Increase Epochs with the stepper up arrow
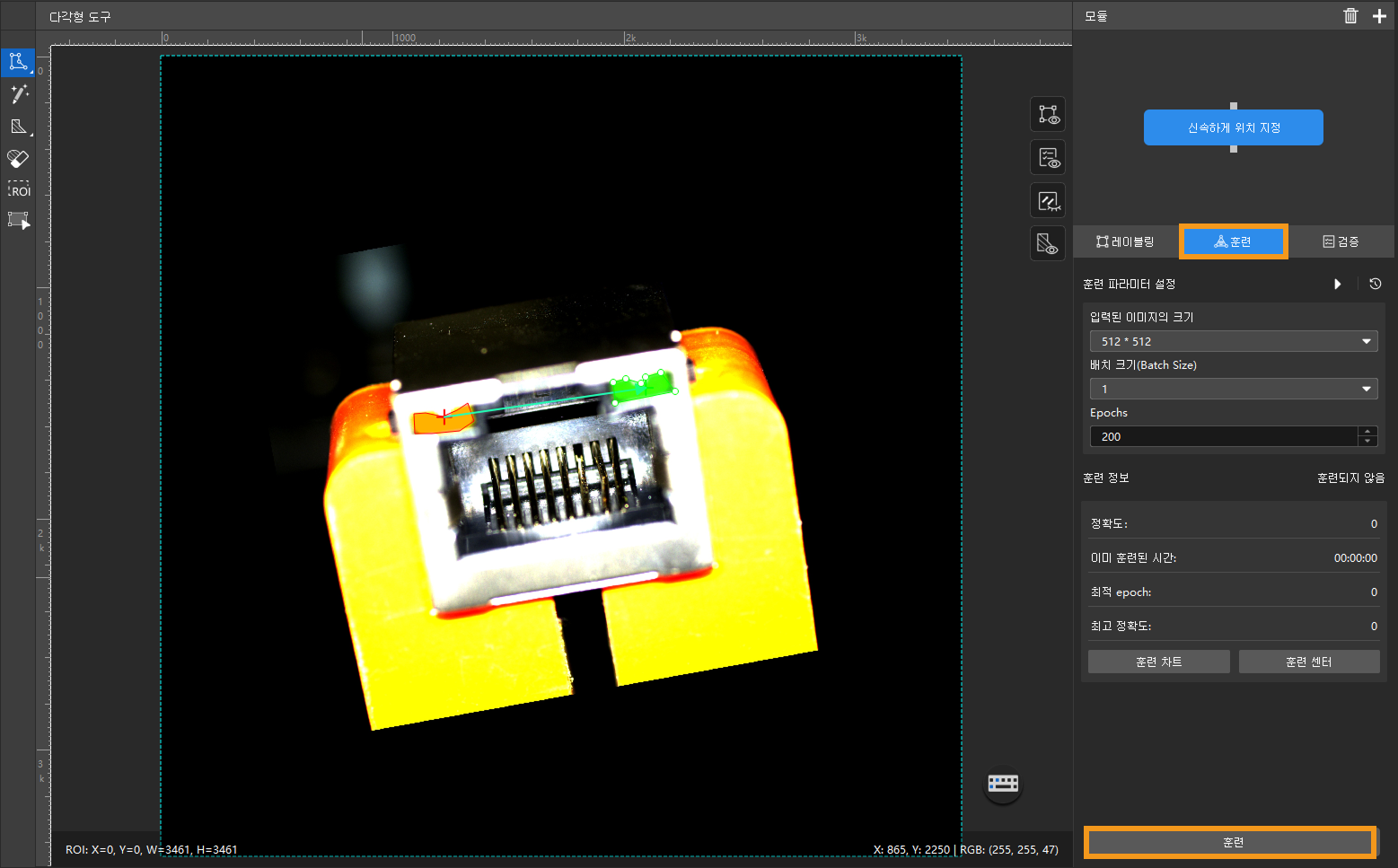 coord(1367,432)
